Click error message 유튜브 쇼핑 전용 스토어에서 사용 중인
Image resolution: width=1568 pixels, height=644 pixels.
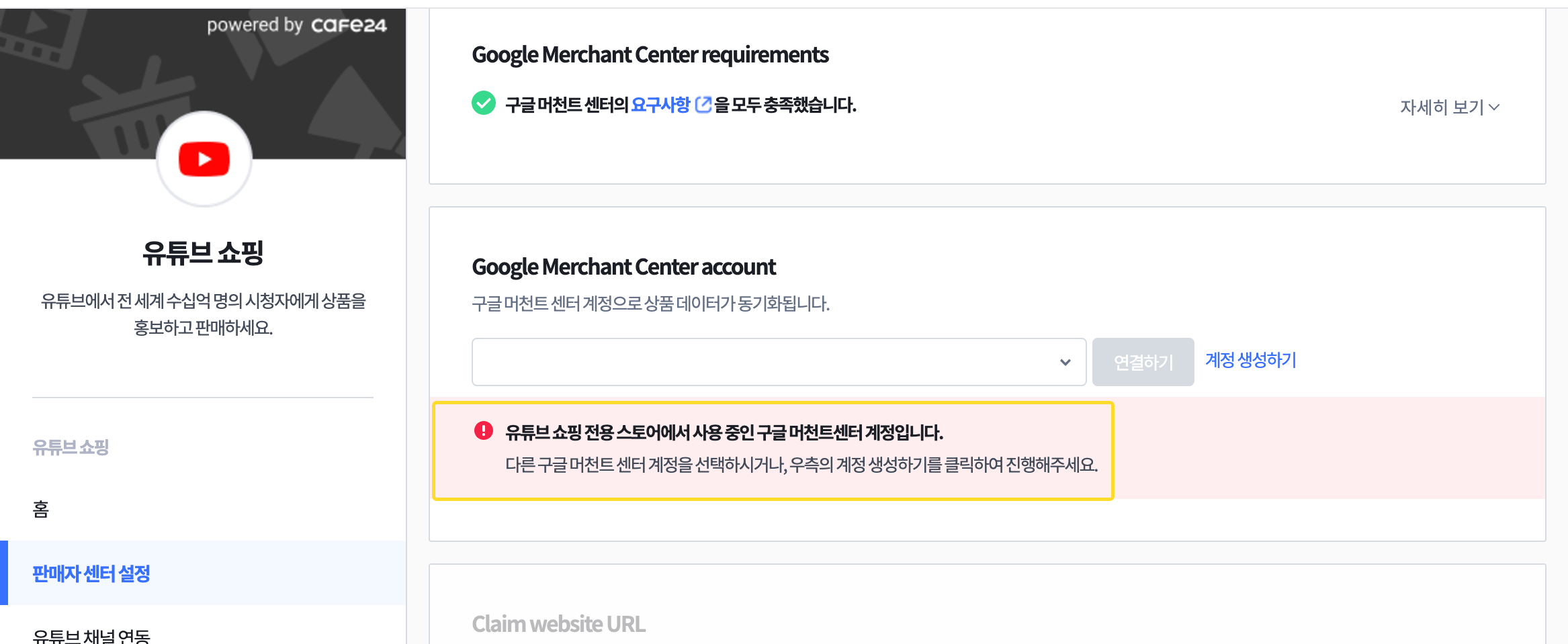click(x=724, y=432)
